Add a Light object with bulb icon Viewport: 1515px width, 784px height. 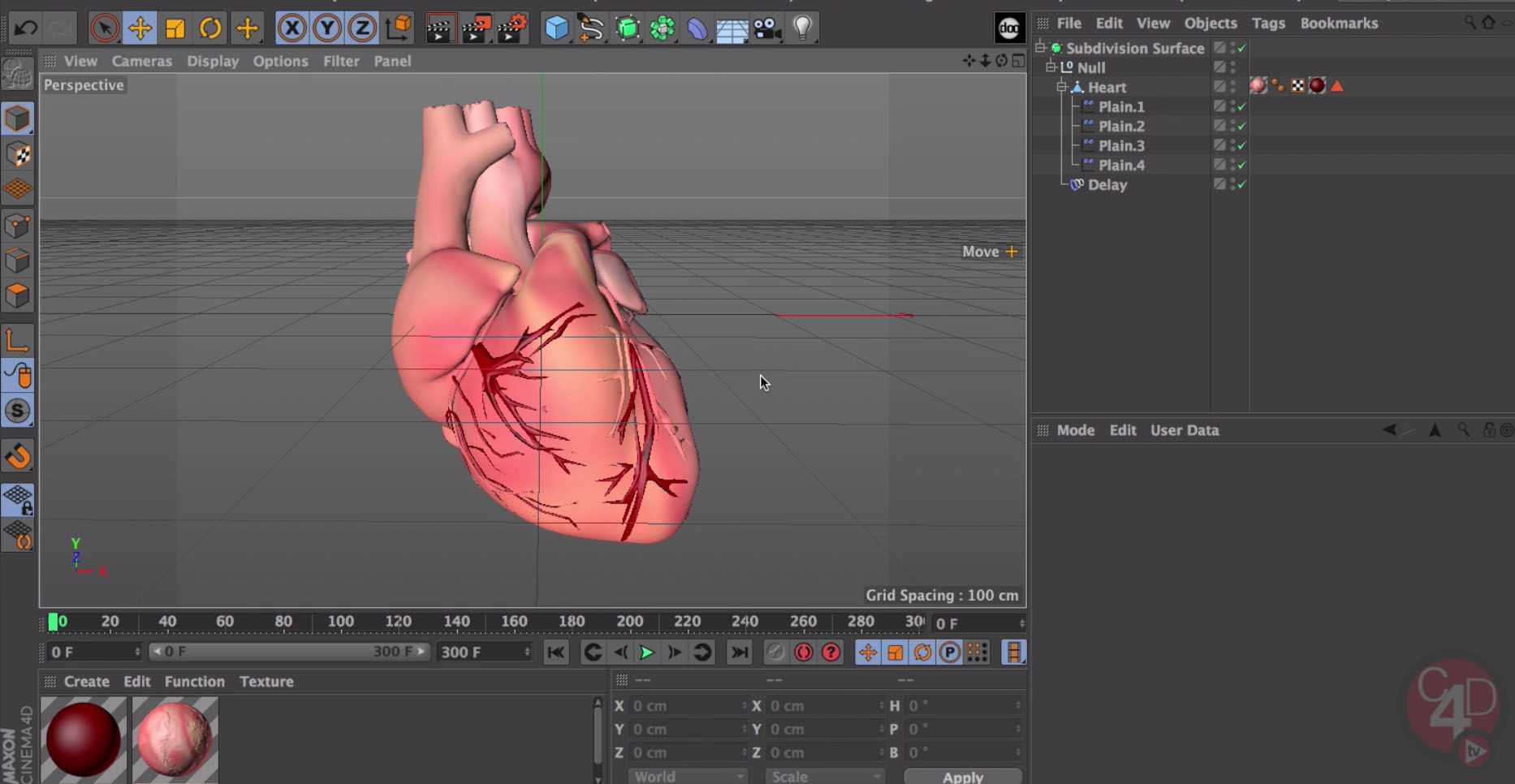[x=802, y=28]
